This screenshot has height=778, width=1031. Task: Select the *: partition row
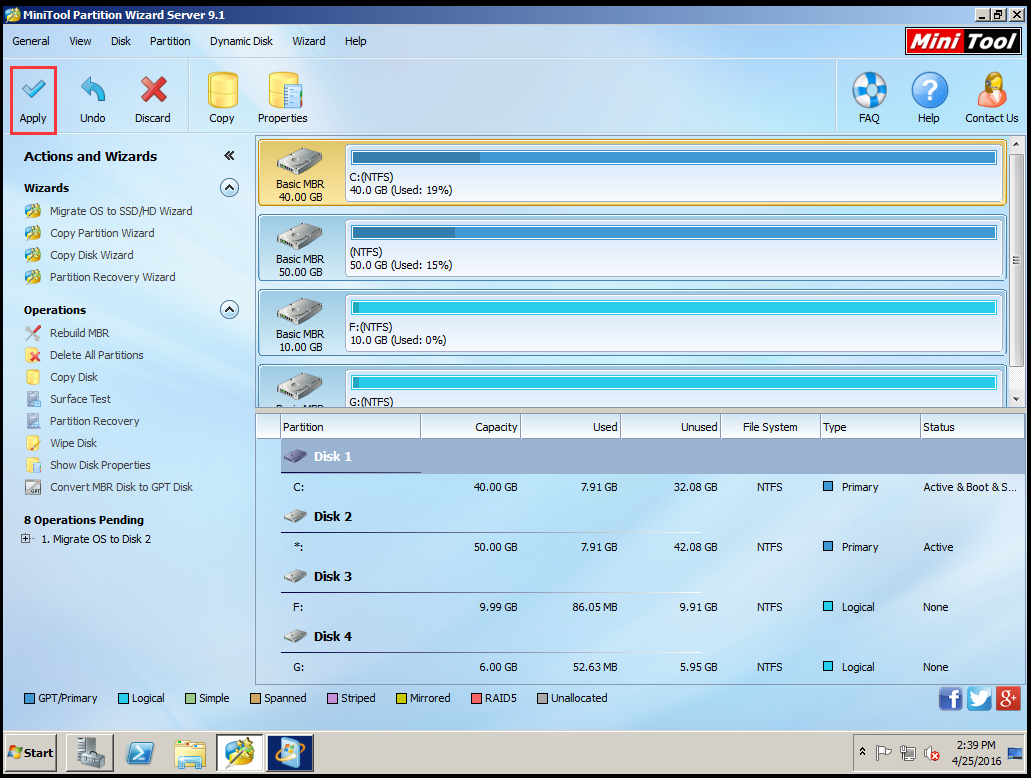coord(652,547)
